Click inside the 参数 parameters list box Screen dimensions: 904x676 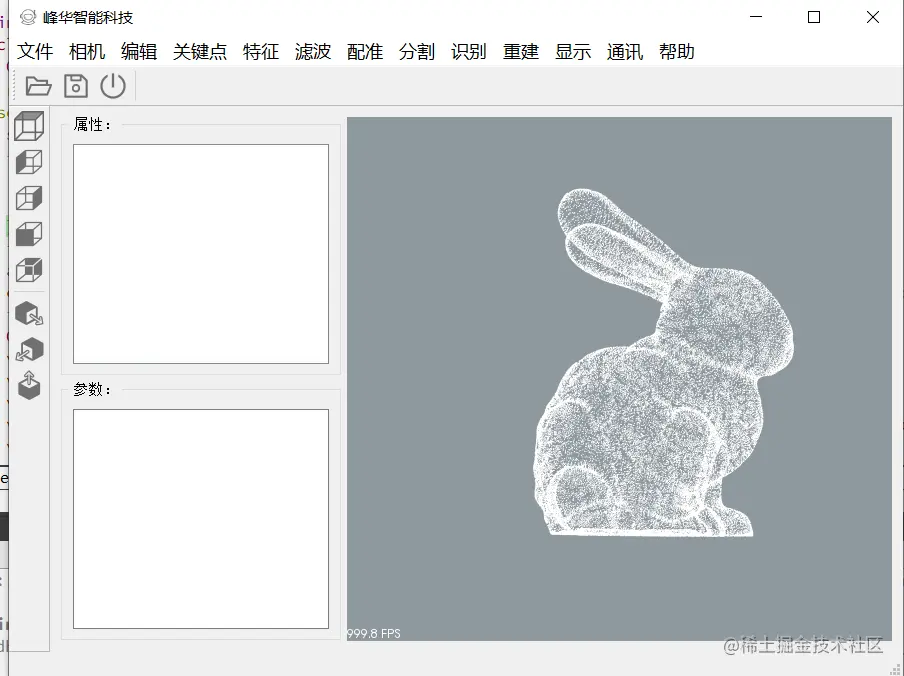point(201,519)
